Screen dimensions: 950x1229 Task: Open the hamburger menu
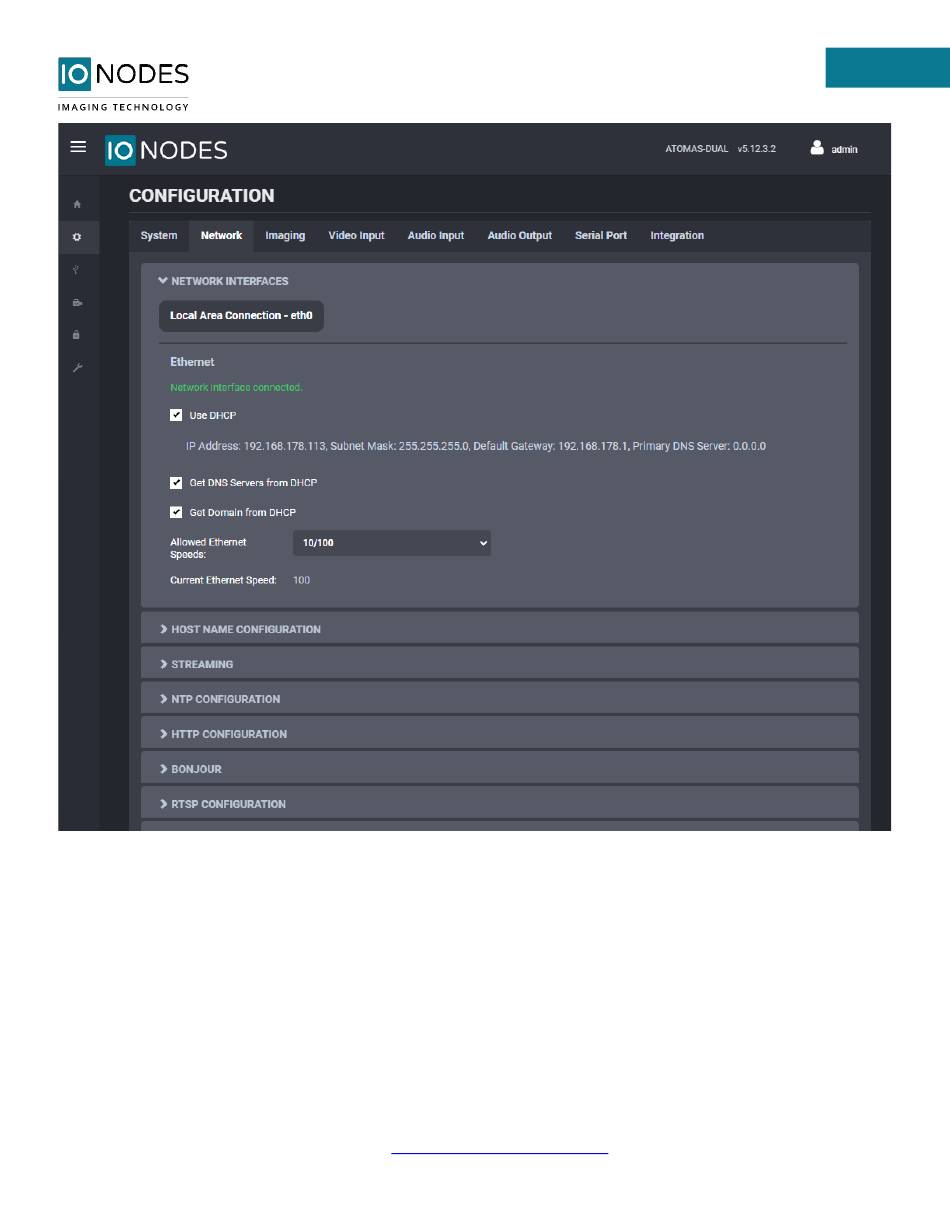[78, 146]
